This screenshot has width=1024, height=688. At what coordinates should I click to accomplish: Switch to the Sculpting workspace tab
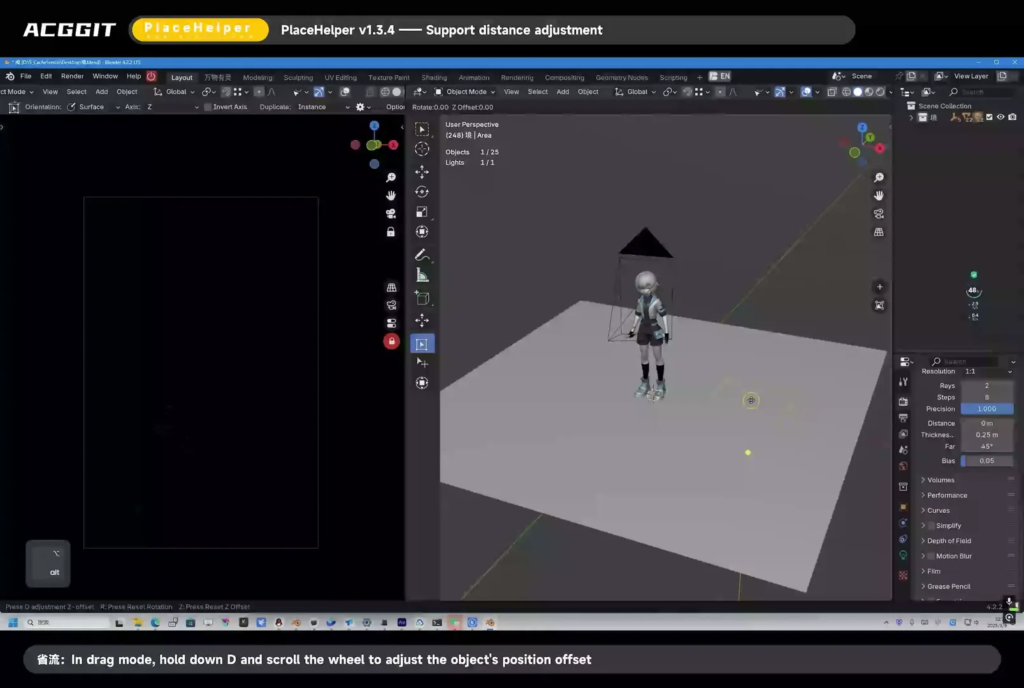click(298, 78)
